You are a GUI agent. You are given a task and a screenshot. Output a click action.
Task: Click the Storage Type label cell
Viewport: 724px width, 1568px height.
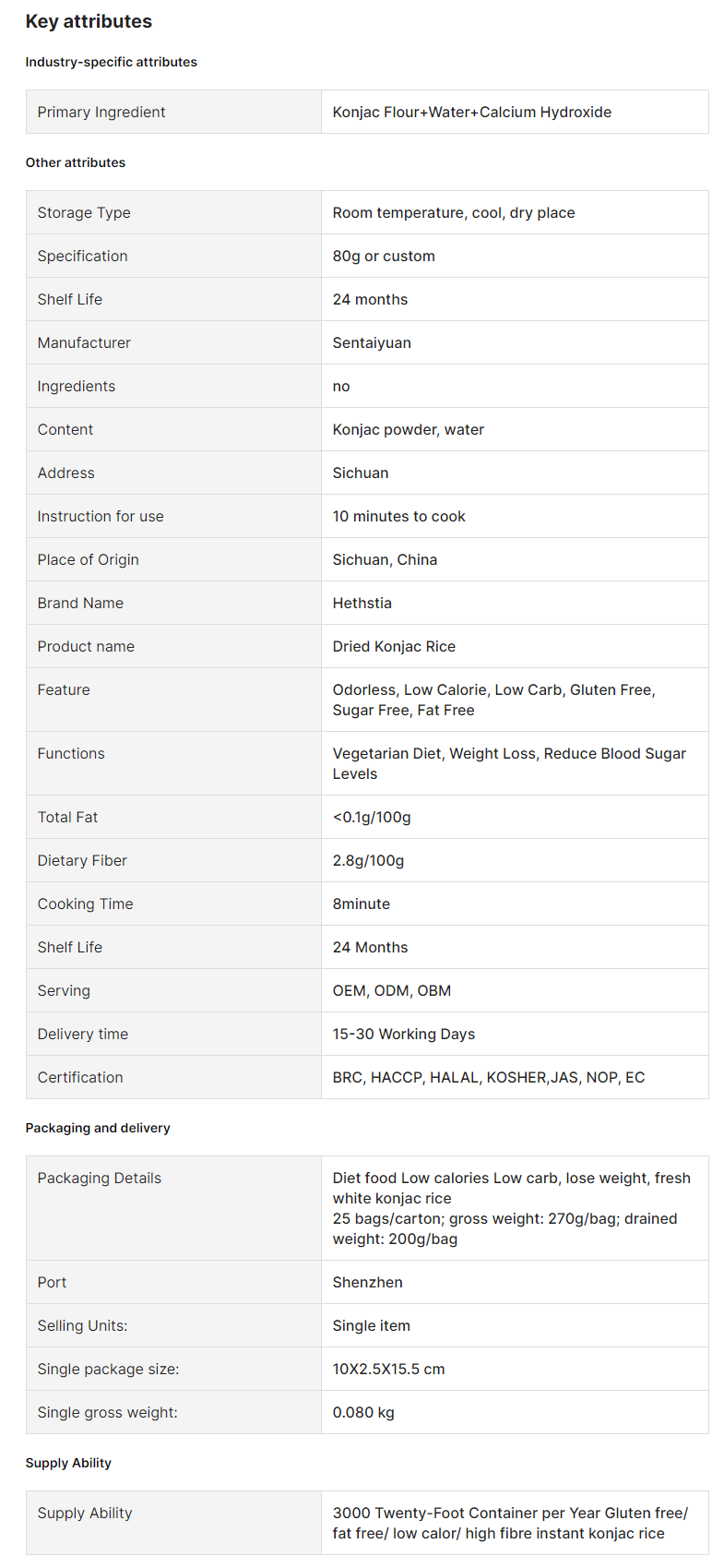click(x=173, y=212)
